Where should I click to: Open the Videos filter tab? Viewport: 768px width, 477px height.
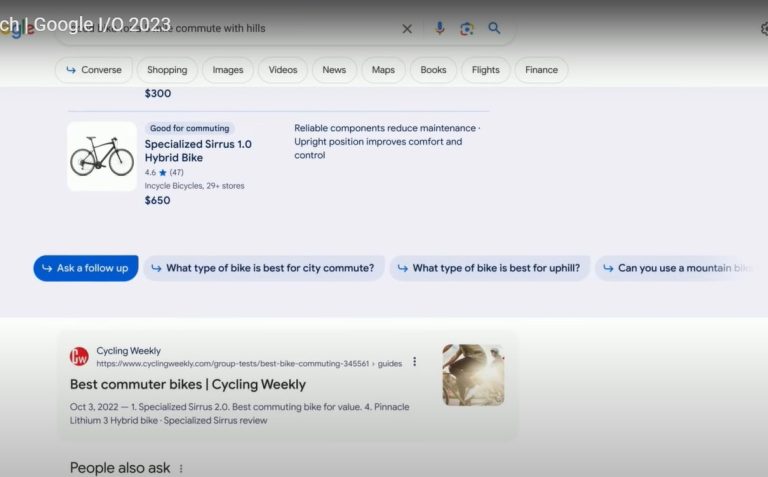pyautogui.click(x=283, y=70)
